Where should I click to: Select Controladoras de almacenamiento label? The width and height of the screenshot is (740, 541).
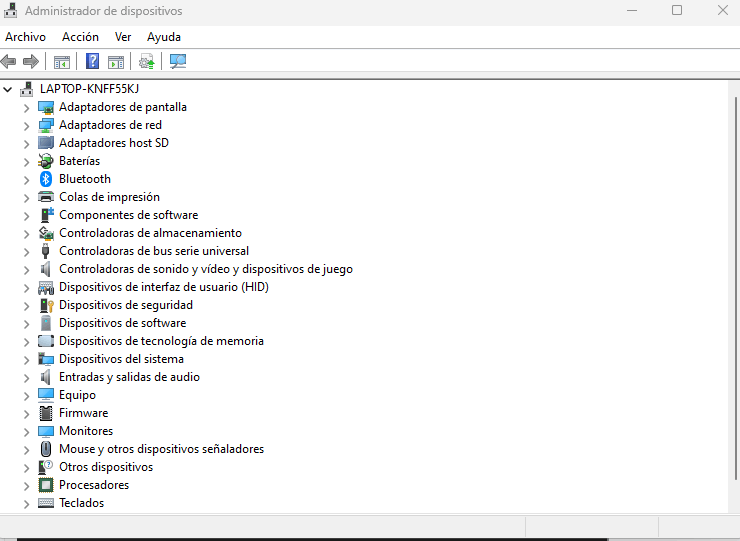click(151, 233)
